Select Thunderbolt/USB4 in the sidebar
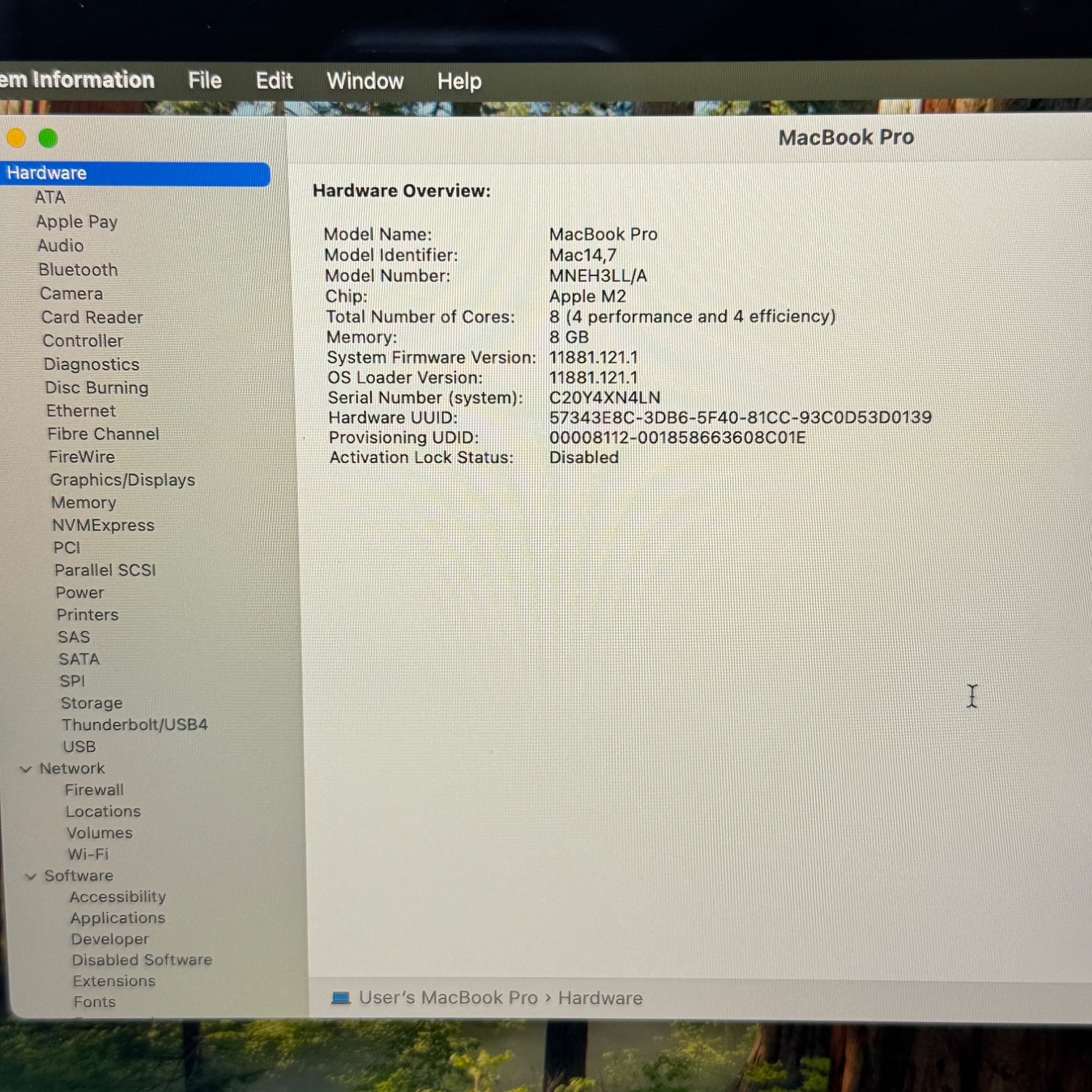 pos(135,724)
